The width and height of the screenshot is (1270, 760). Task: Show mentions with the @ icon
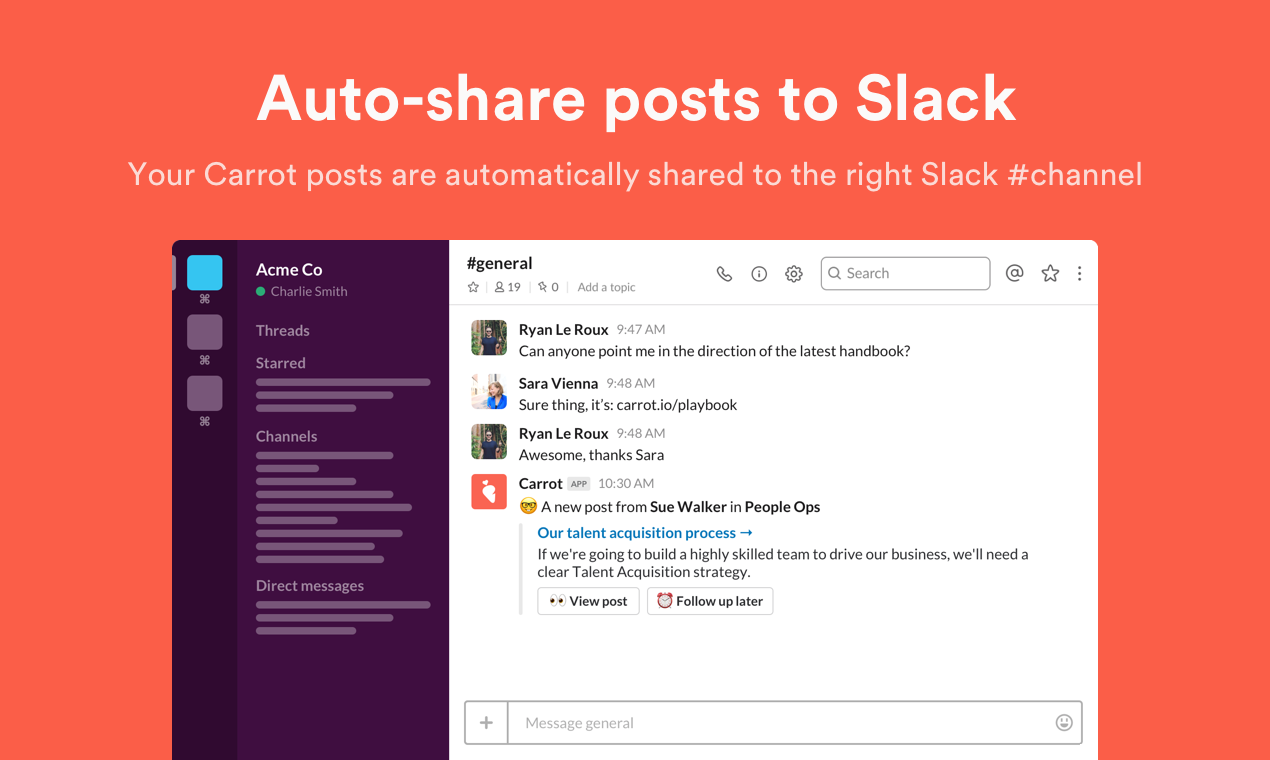pos(1014,273)
